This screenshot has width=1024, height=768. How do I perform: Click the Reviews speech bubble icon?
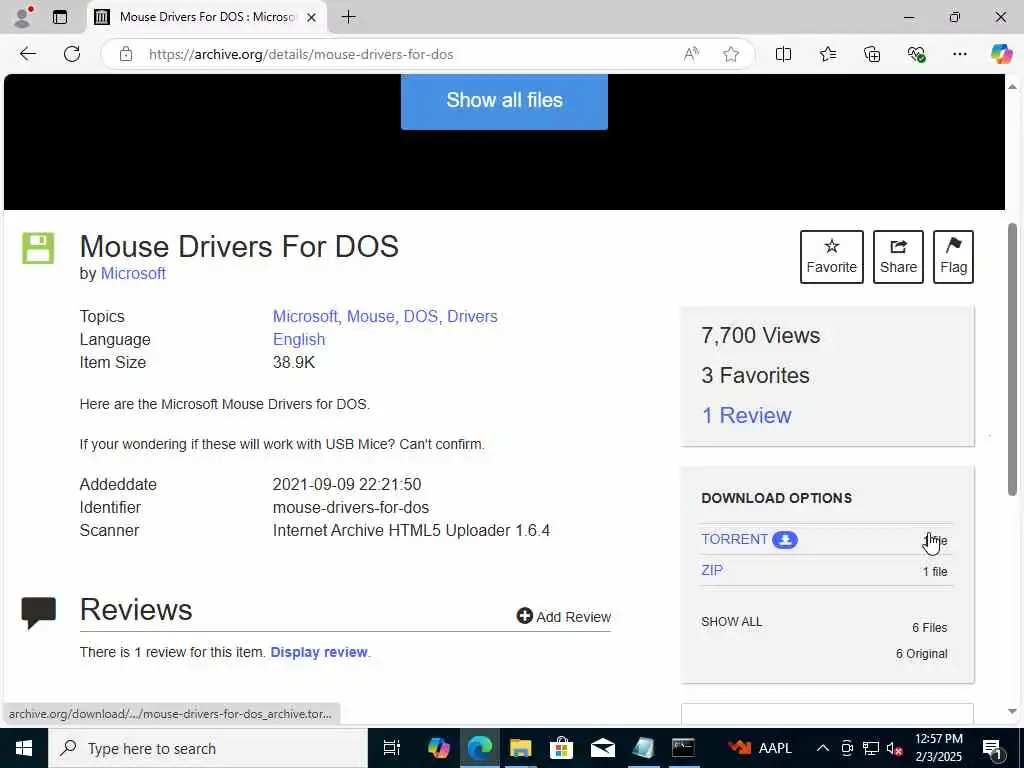tap(39, 613)
